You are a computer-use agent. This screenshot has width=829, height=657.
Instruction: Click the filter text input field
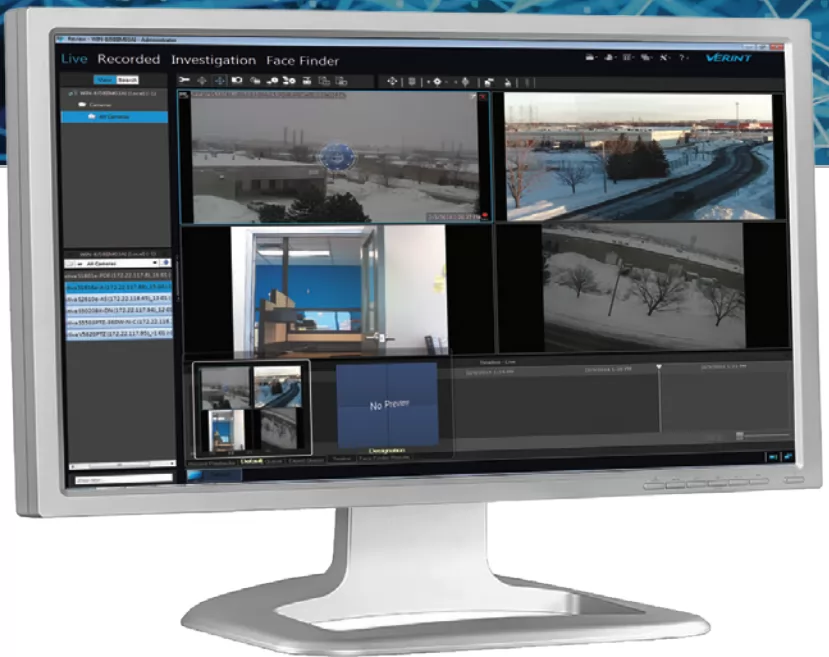[121, 478]
